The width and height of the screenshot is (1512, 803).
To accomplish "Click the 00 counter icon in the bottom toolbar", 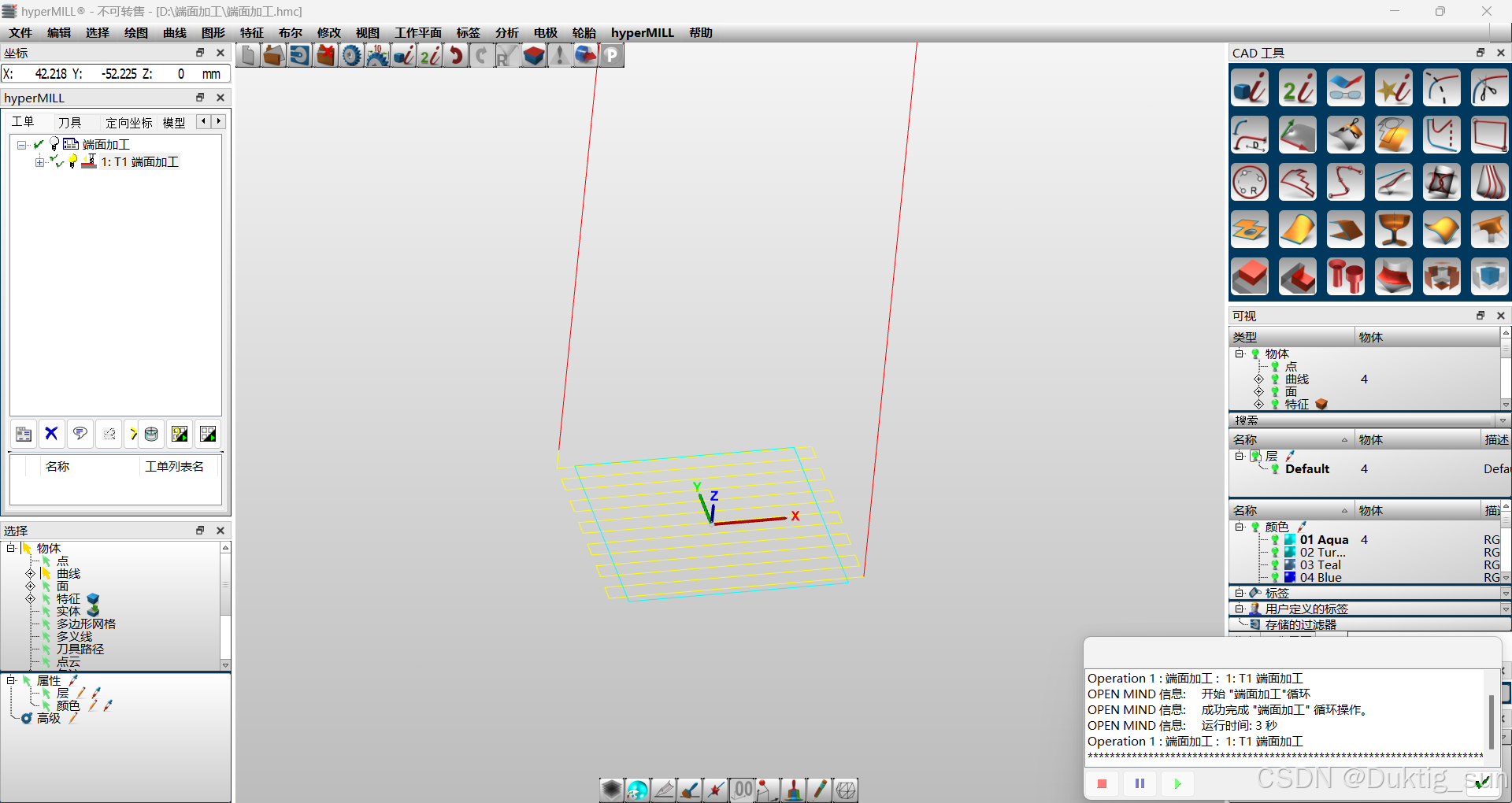I will click(x=743, y=790).
